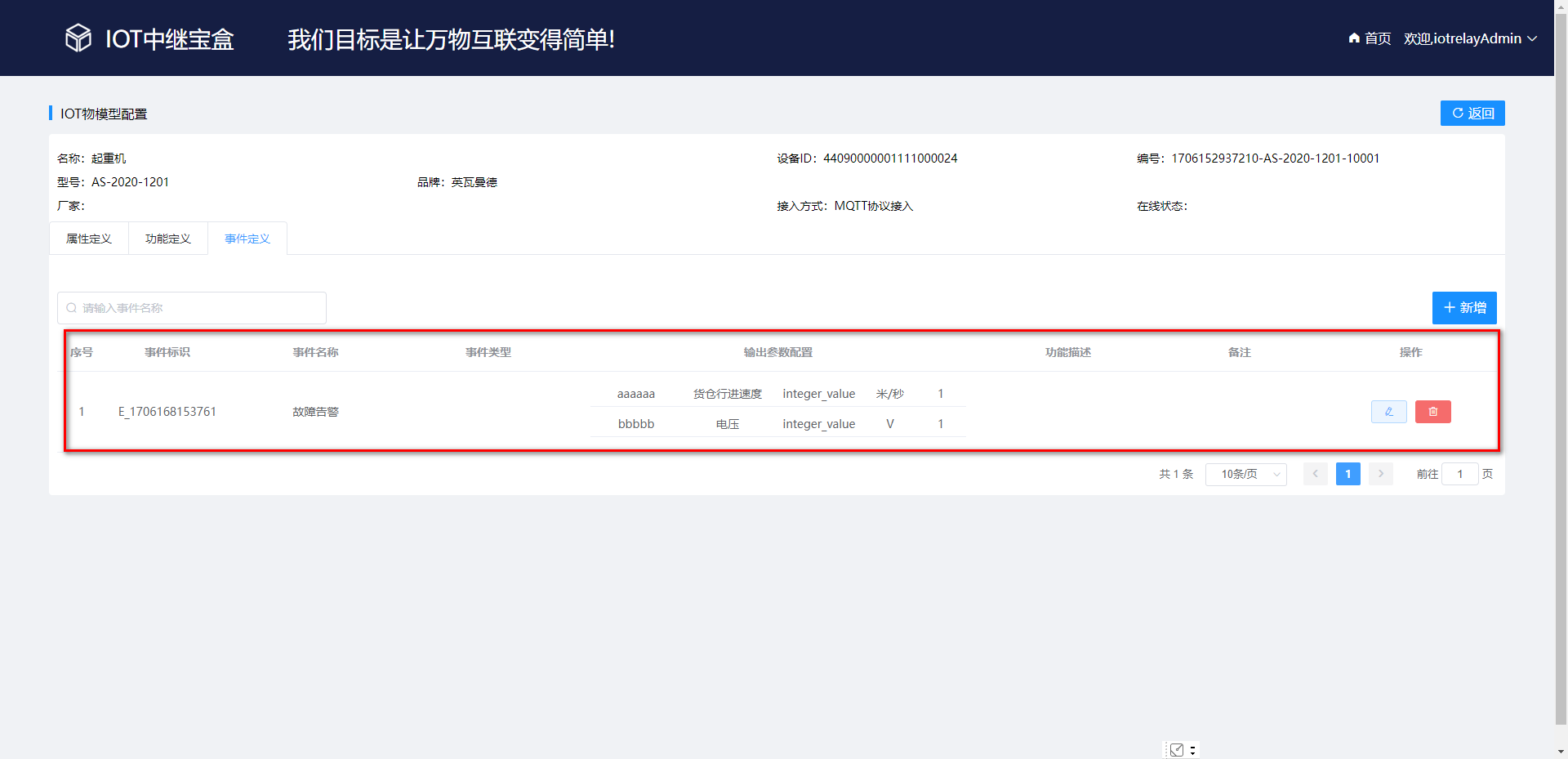
Task: Switch to the 功能定义 tab
Action: [167, 238]
